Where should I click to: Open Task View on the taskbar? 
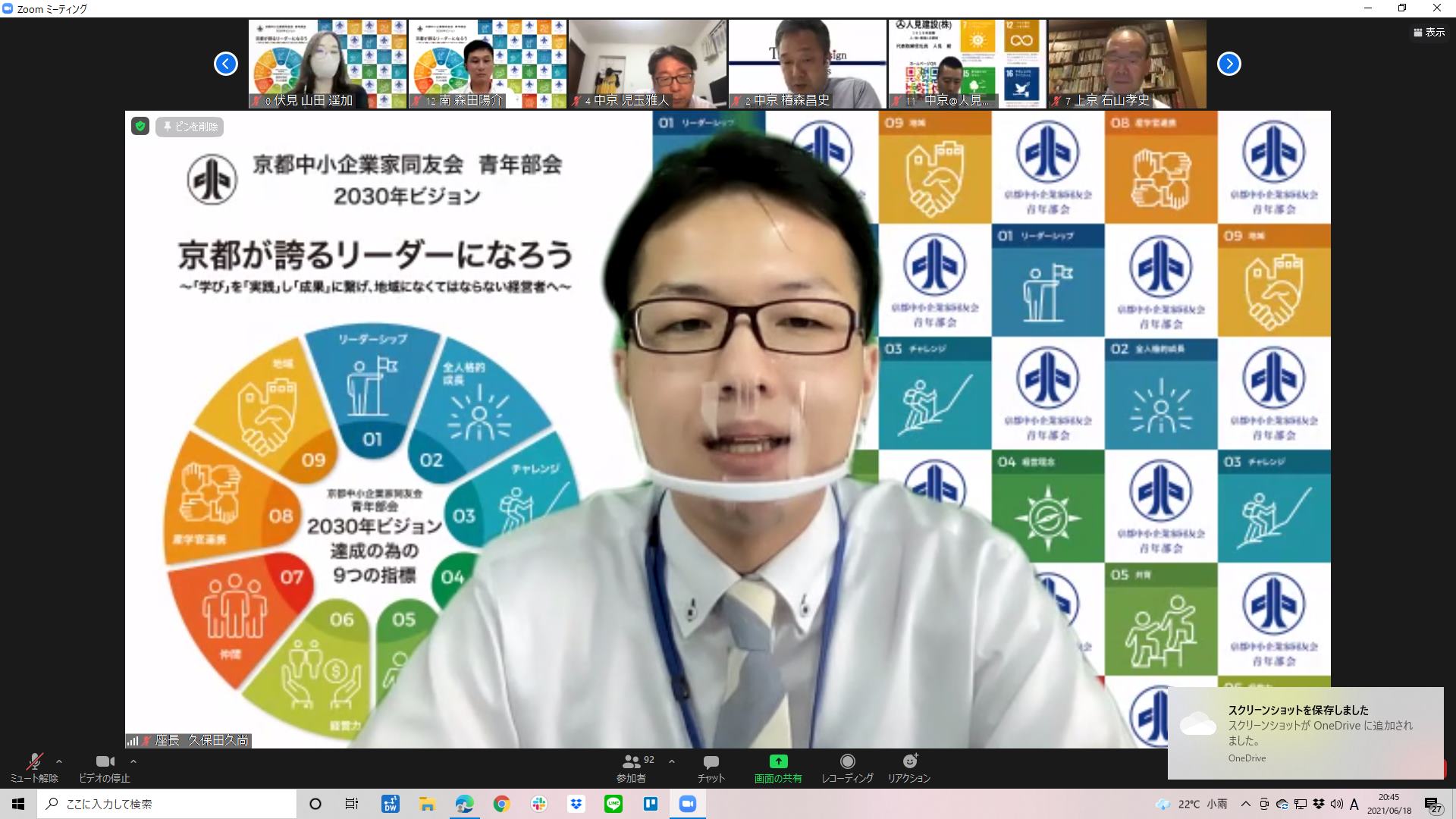[352, 804]
